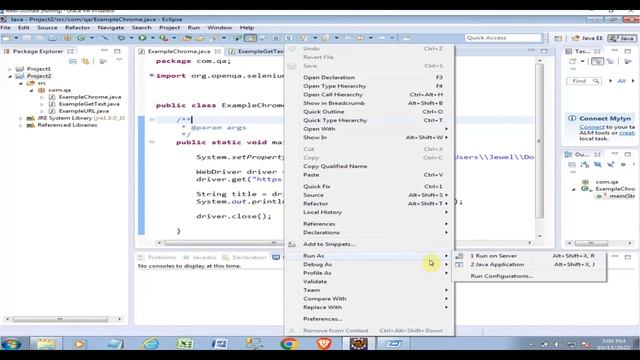Click the Java Application icon in submenu

459,264
